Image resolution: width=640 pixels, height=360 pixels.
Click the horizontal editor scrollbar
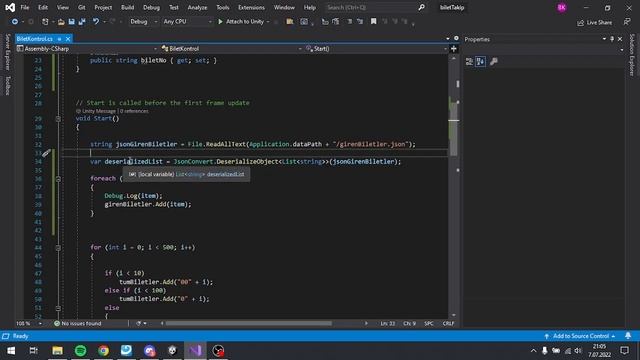point(248,323)
